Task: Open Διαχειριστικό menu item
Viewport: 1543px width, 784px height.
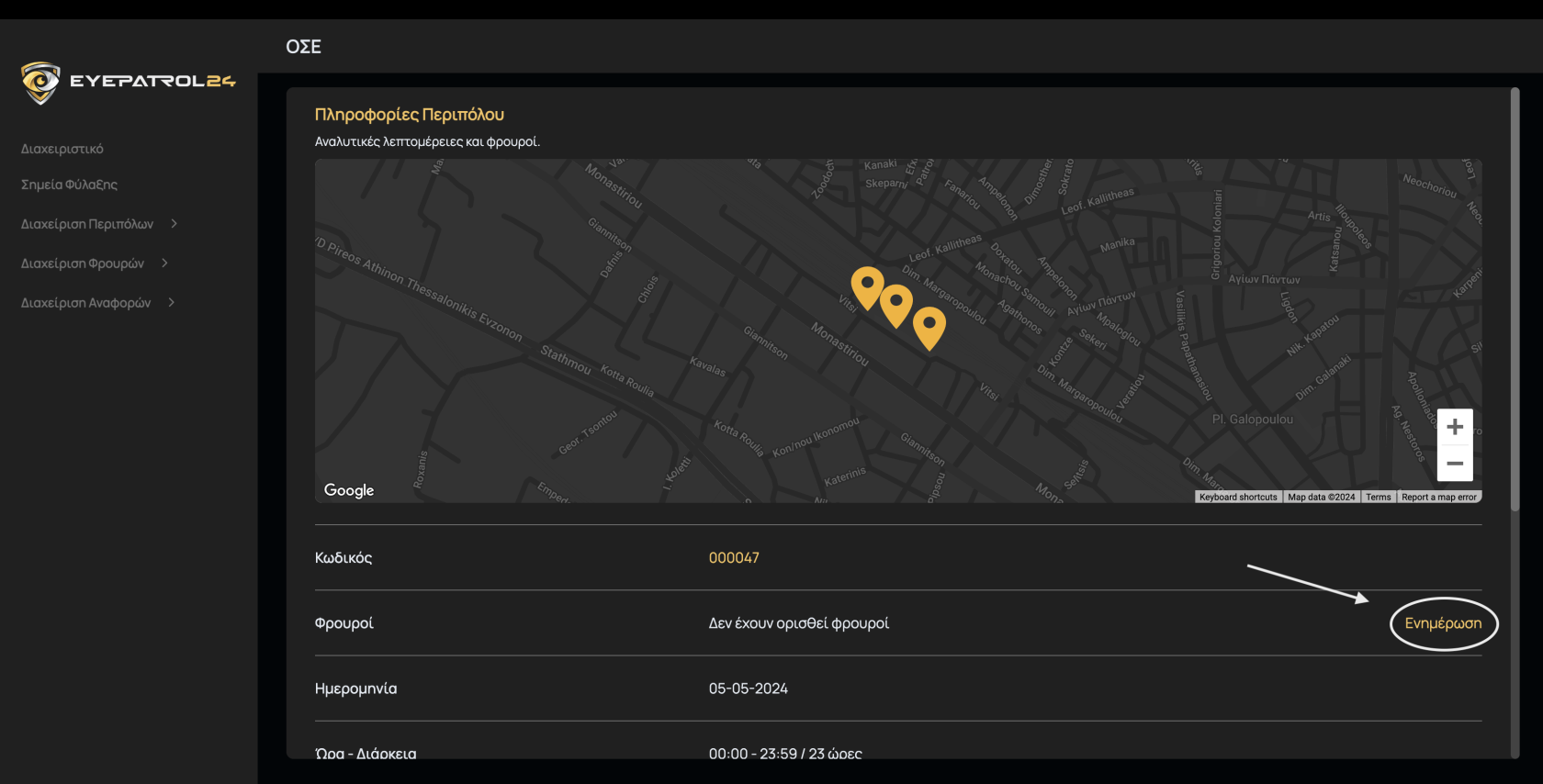Action: coord(62,149)
